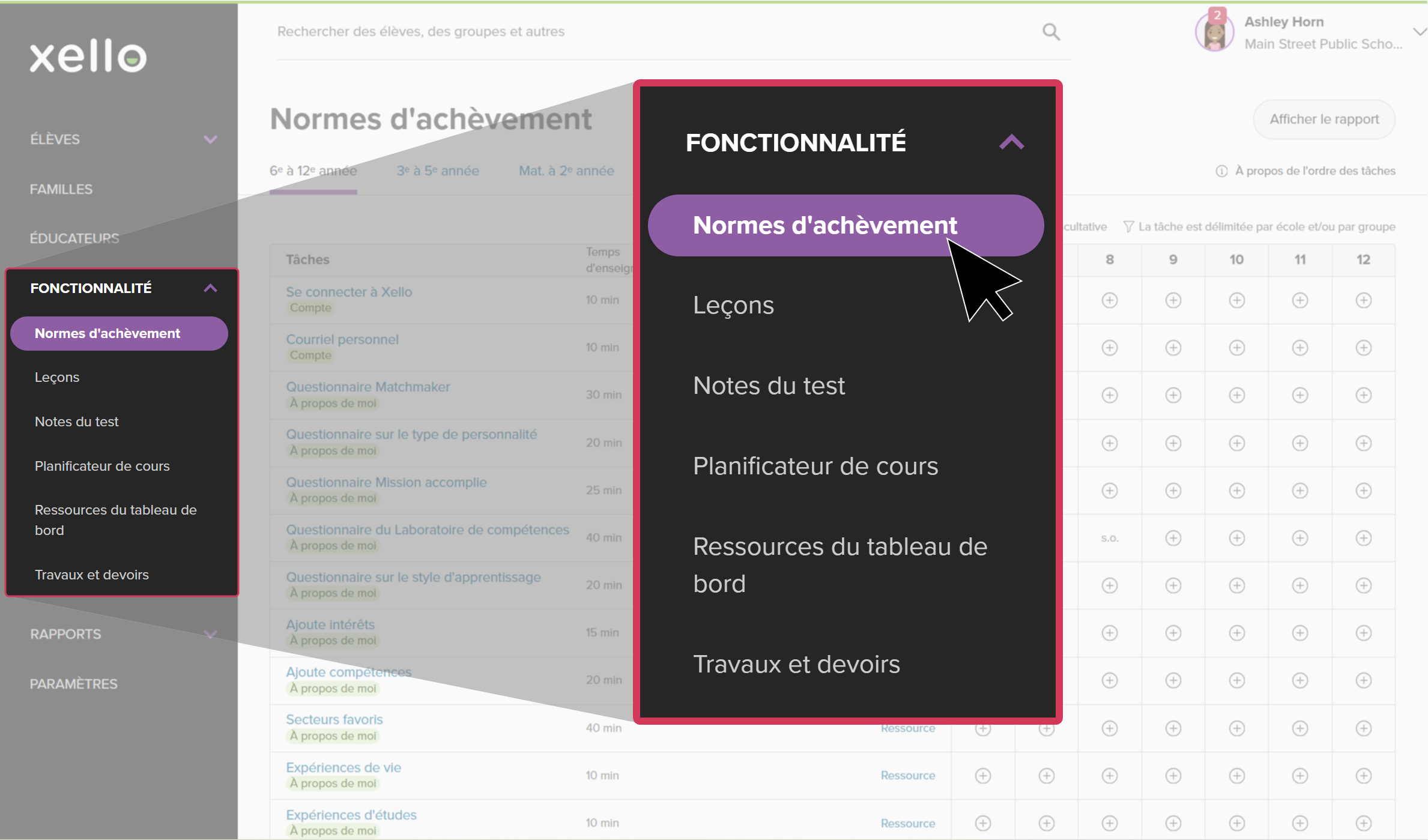Open the Questionnaire Matchmaker task
The image size is (1428, 840).
pos(368,387)
